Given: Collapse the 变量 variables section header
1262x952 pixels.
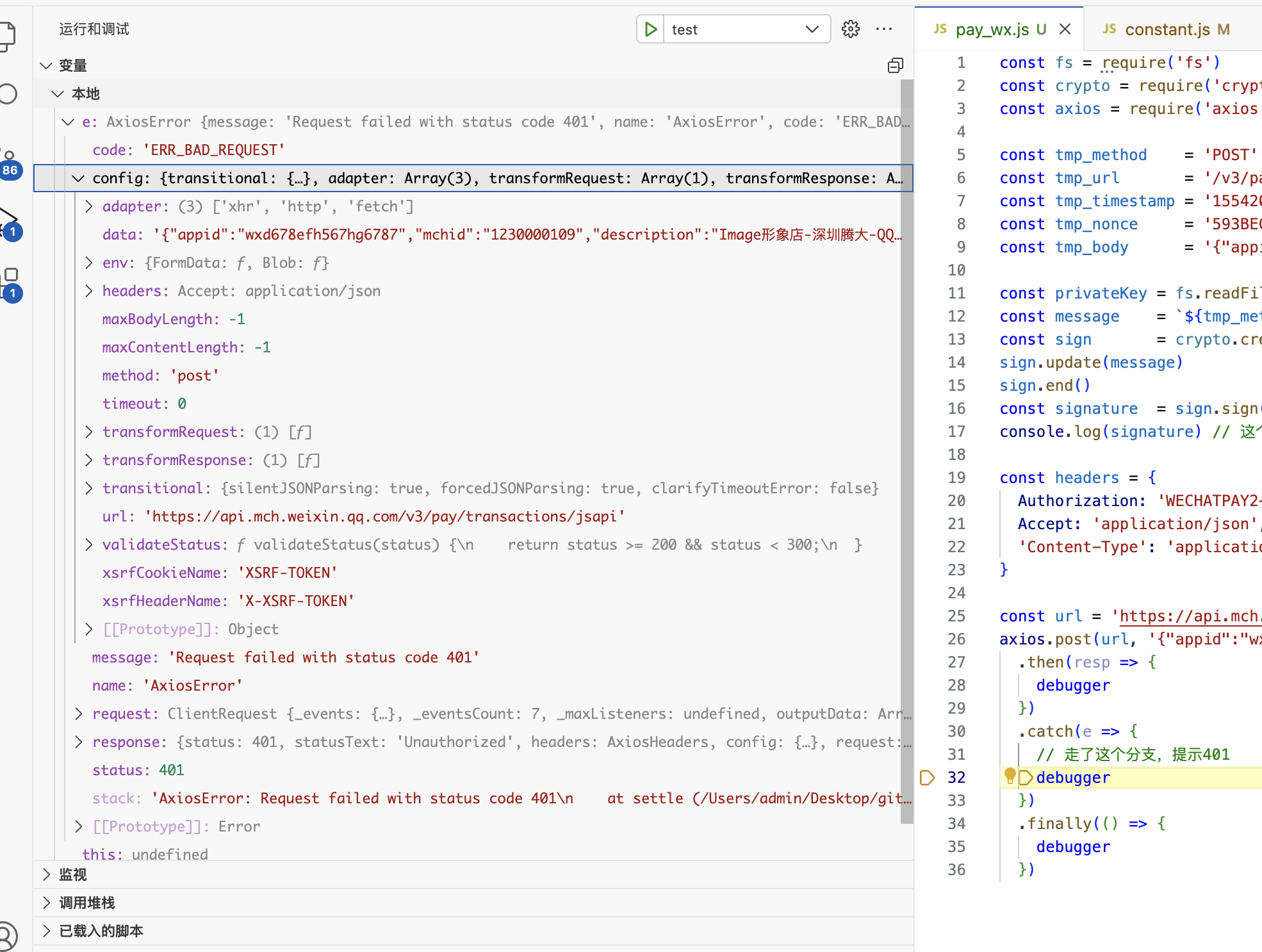Looking at the screenshot, I should point(72,65).
